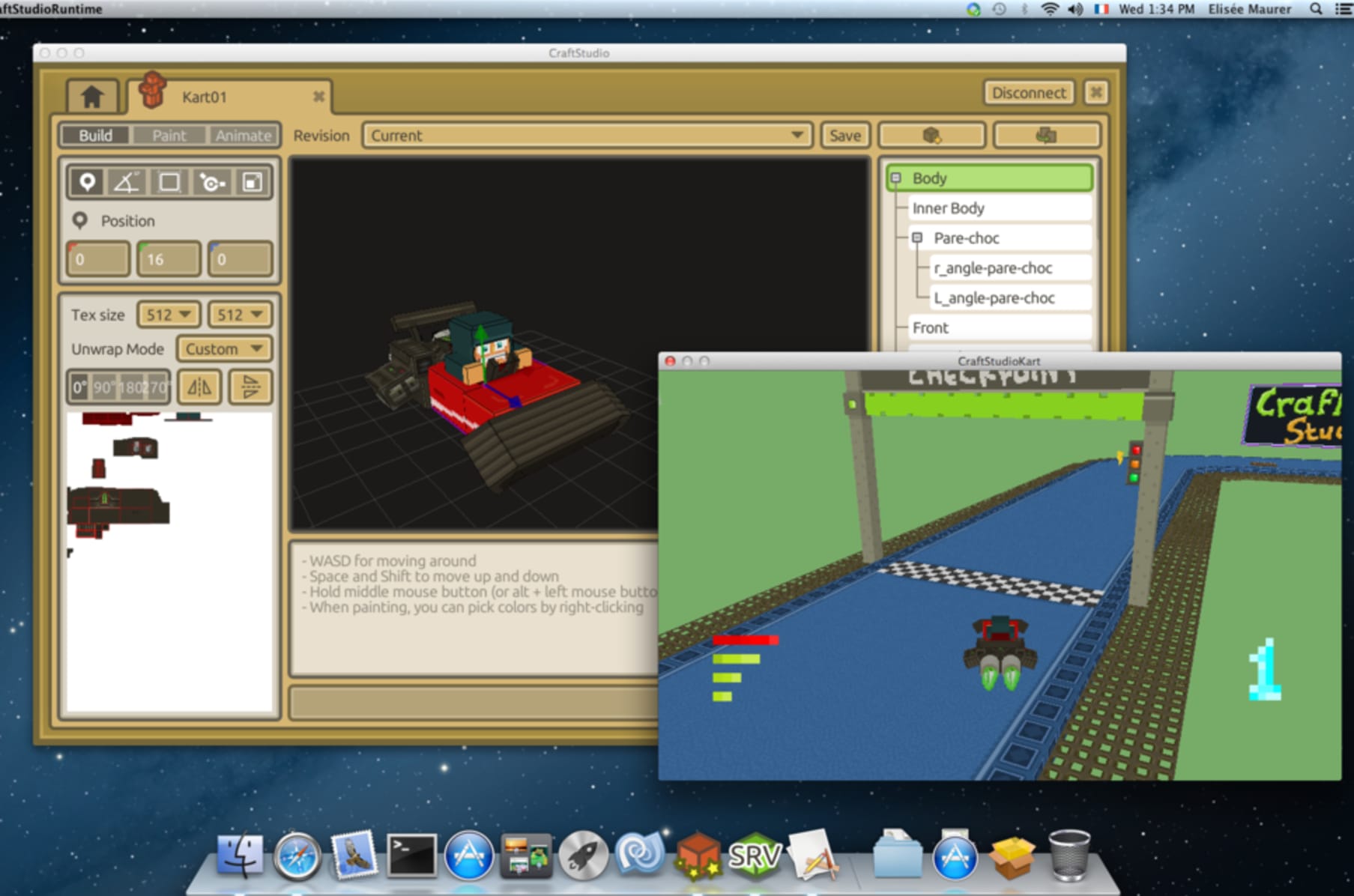Open the CraftStudio cube icon in Dock
Viewport: 1354px width, 896px height.
click(x=698, y=856)
